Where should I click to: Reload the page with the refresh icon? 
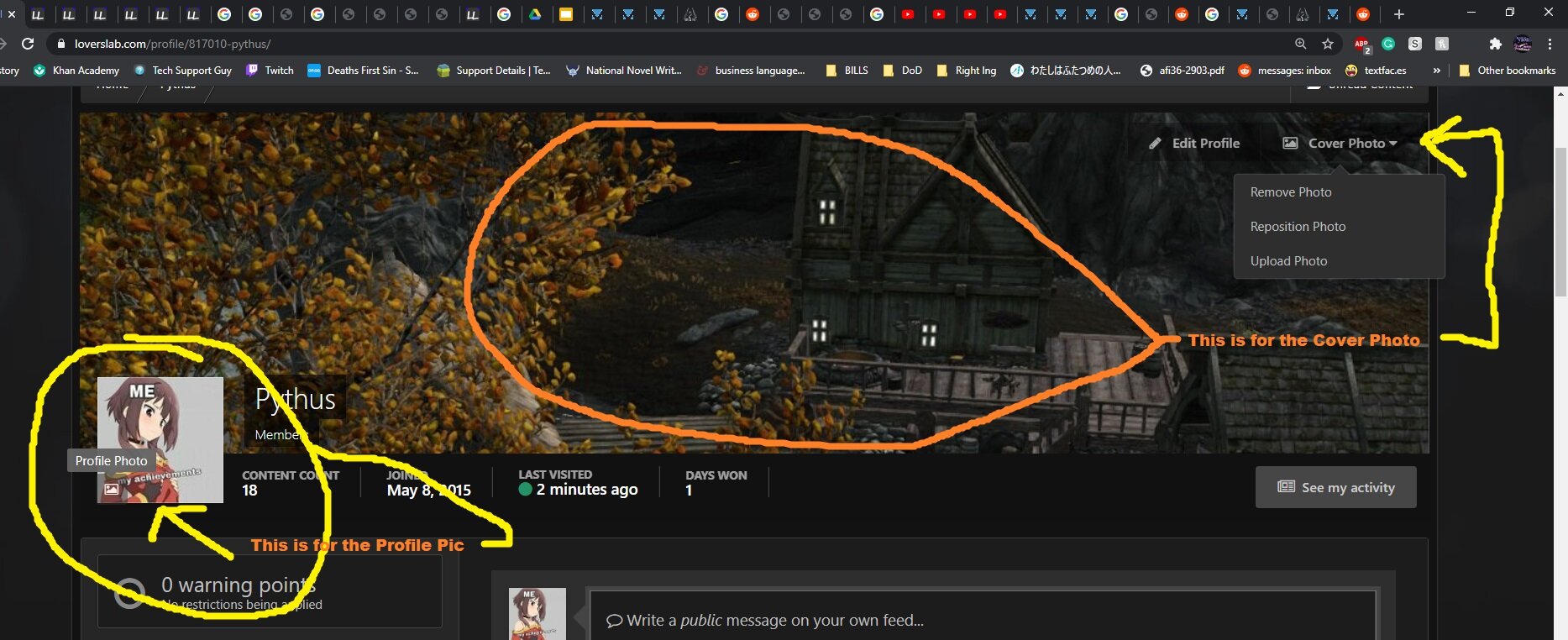click(x=28, y=44)
